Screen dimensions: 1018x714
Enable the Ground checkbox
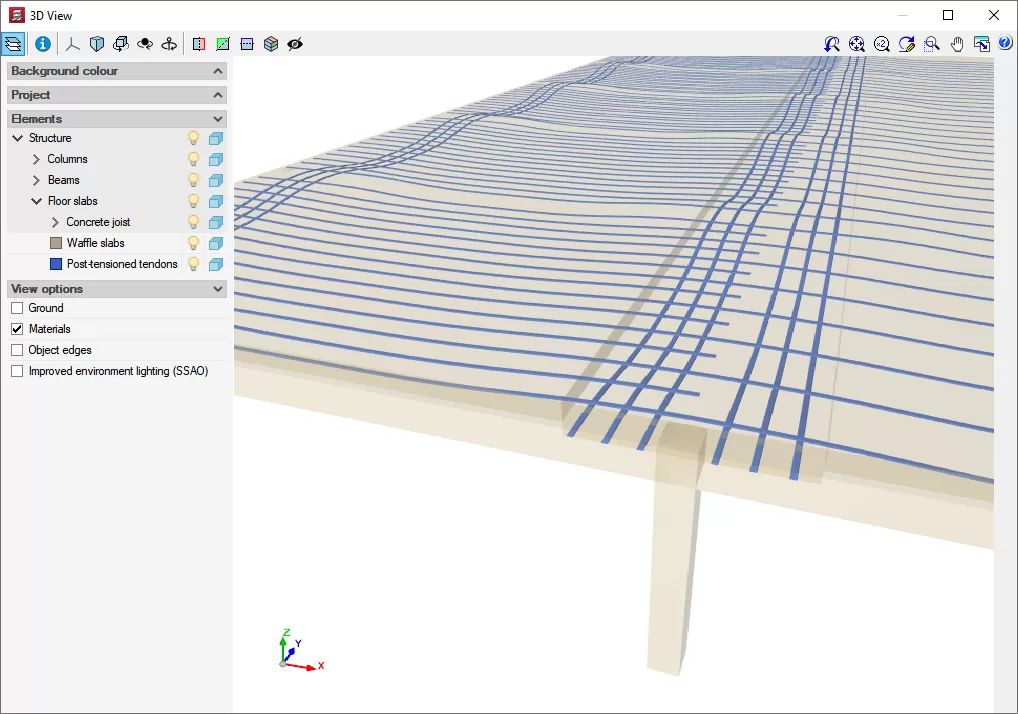coord(17,308)
